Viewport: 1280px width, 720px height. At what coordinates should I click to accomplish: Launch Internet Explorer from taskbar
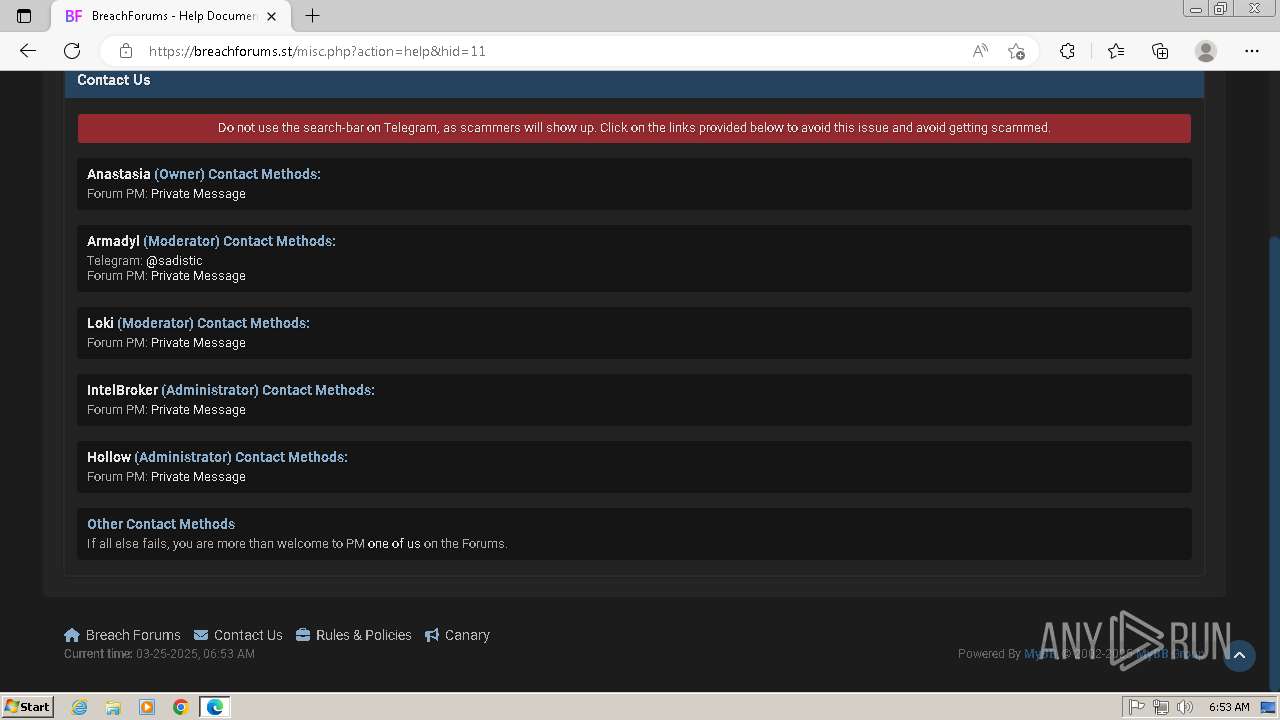click(79, 707)
